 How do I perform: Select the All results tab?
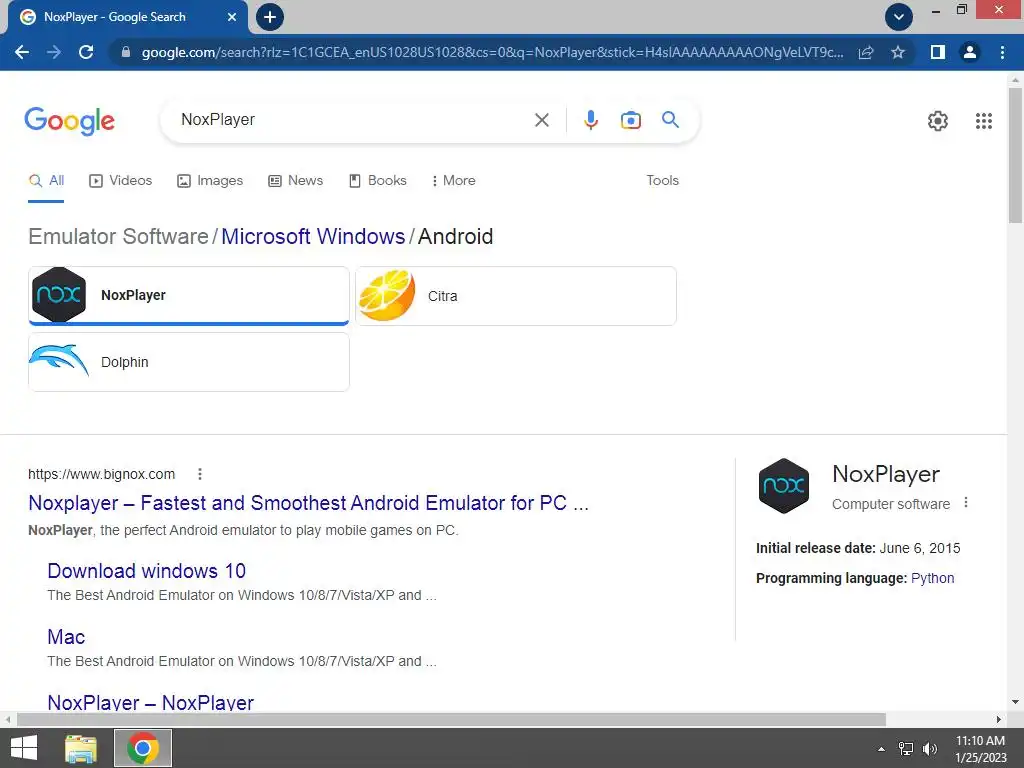coord(46,181)
